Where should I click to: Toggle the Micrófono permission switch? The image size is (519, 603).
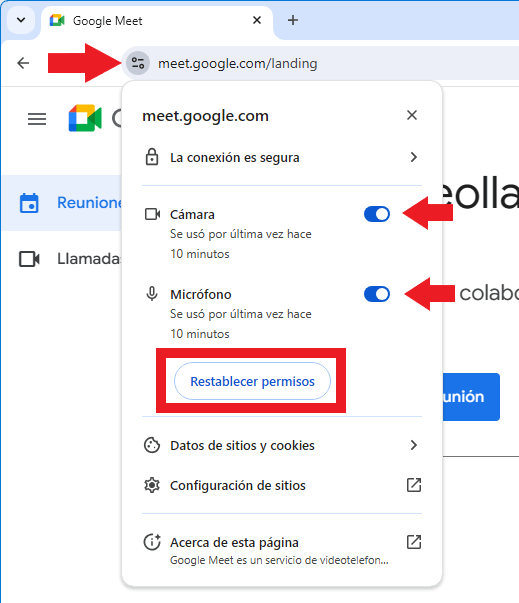[377, 294]
